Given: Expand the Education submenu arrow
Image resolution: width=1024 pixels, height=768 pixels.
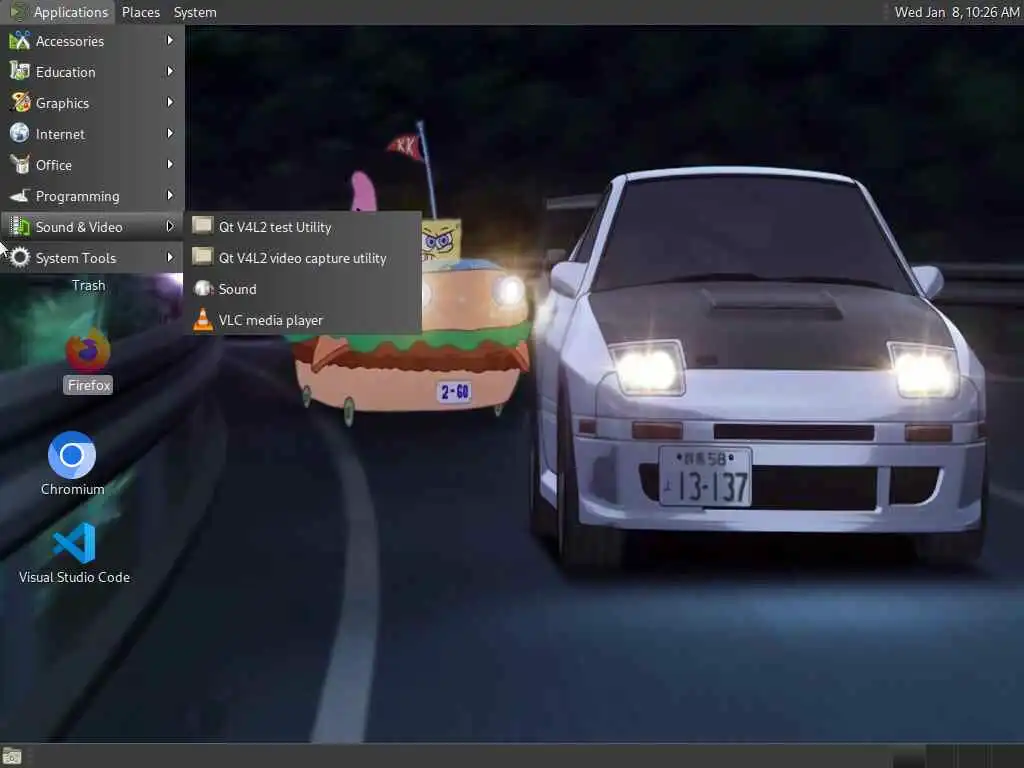Looking at the screenshot, I should tap(170, 71).
